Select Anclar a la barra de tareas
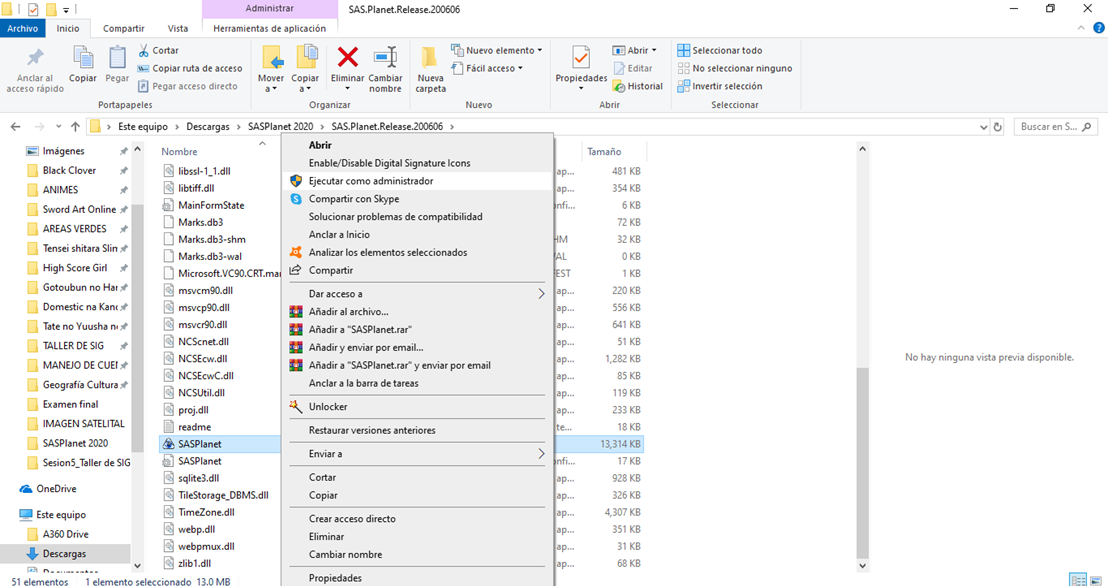The width and height of the screenshot is (1108, 586). click(417, 383)
